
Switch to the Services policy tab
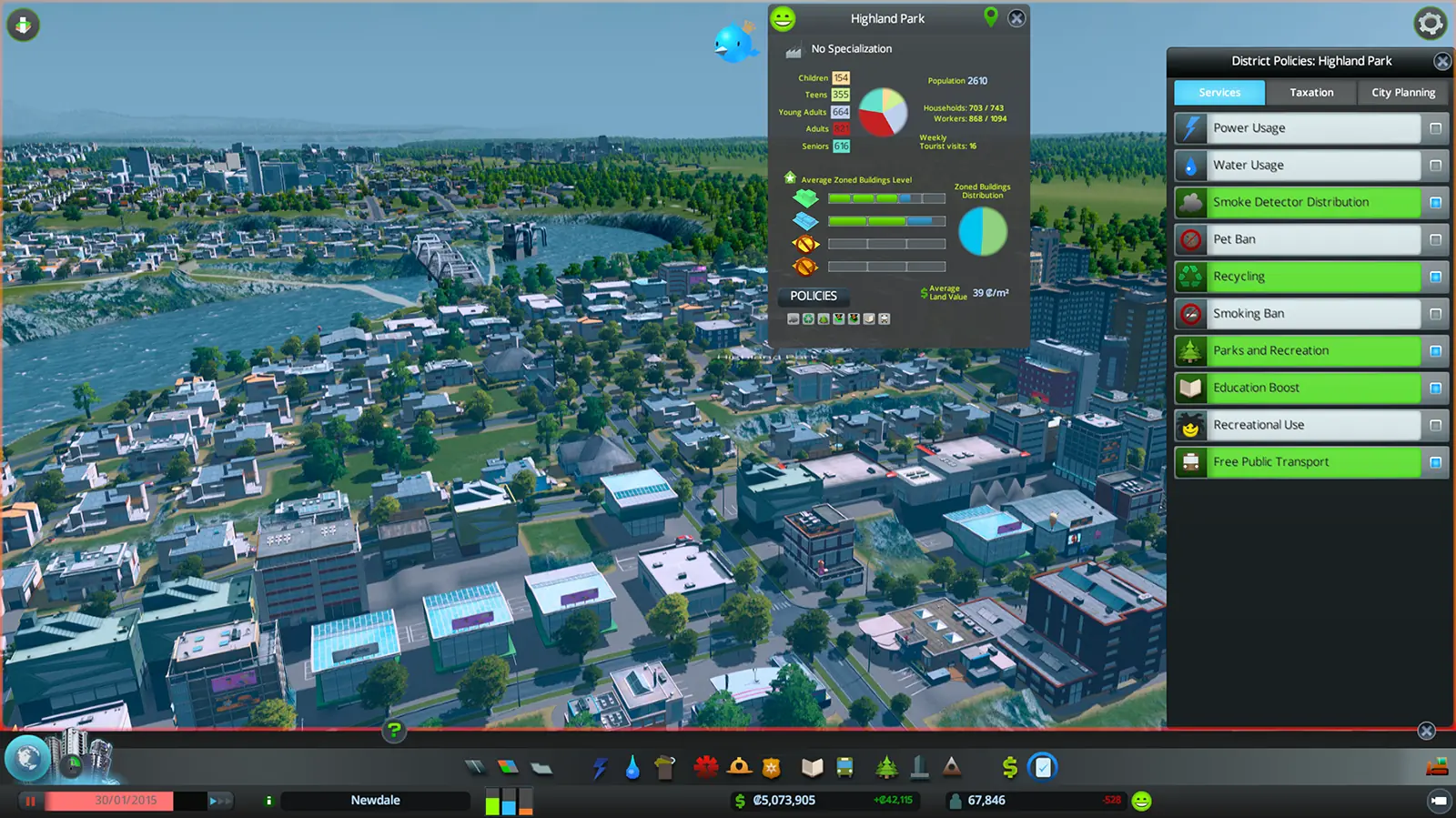coord(1219,92)
